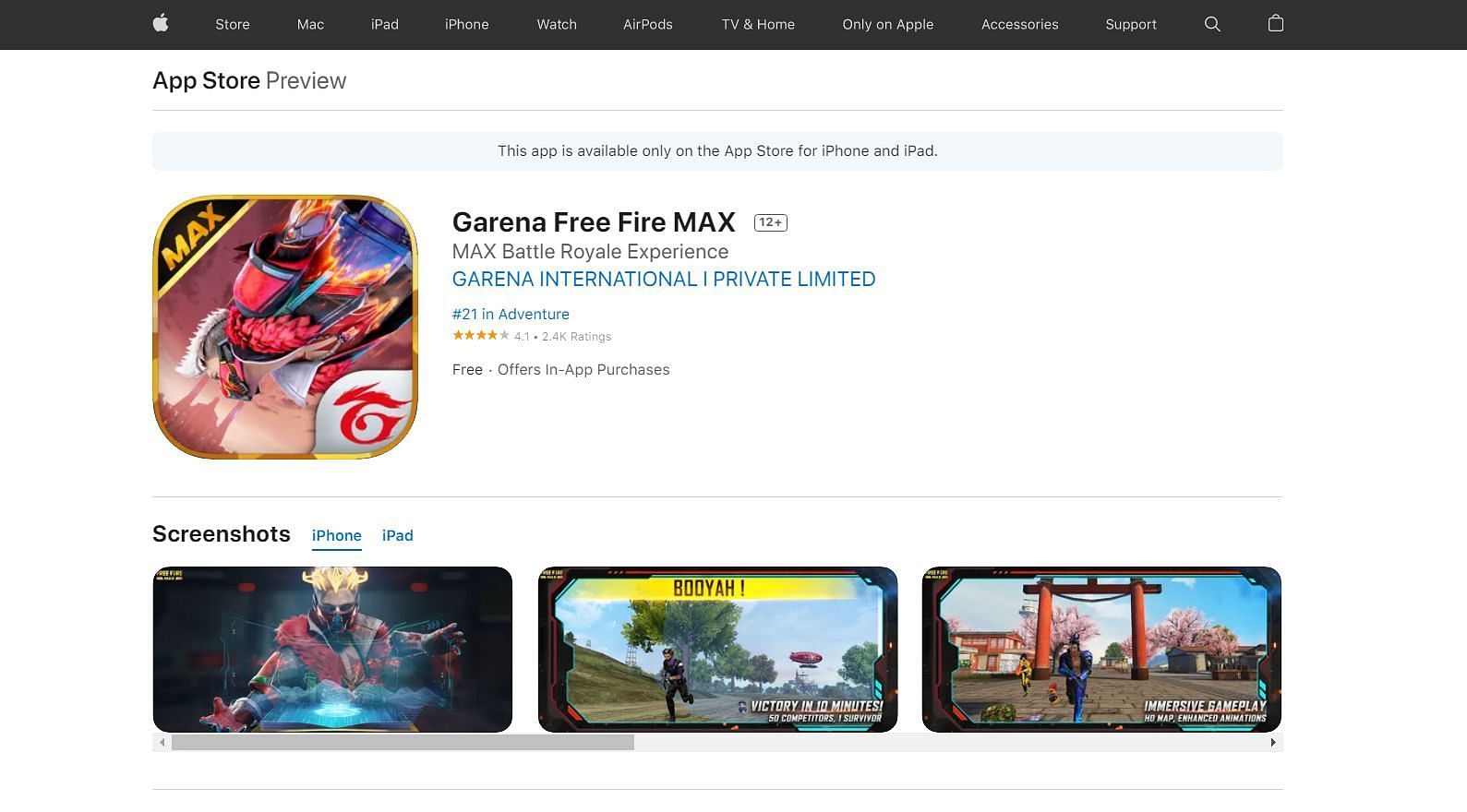Open the Mac menu item
The image size is (1467, 812).
click(x=310, y=24)
